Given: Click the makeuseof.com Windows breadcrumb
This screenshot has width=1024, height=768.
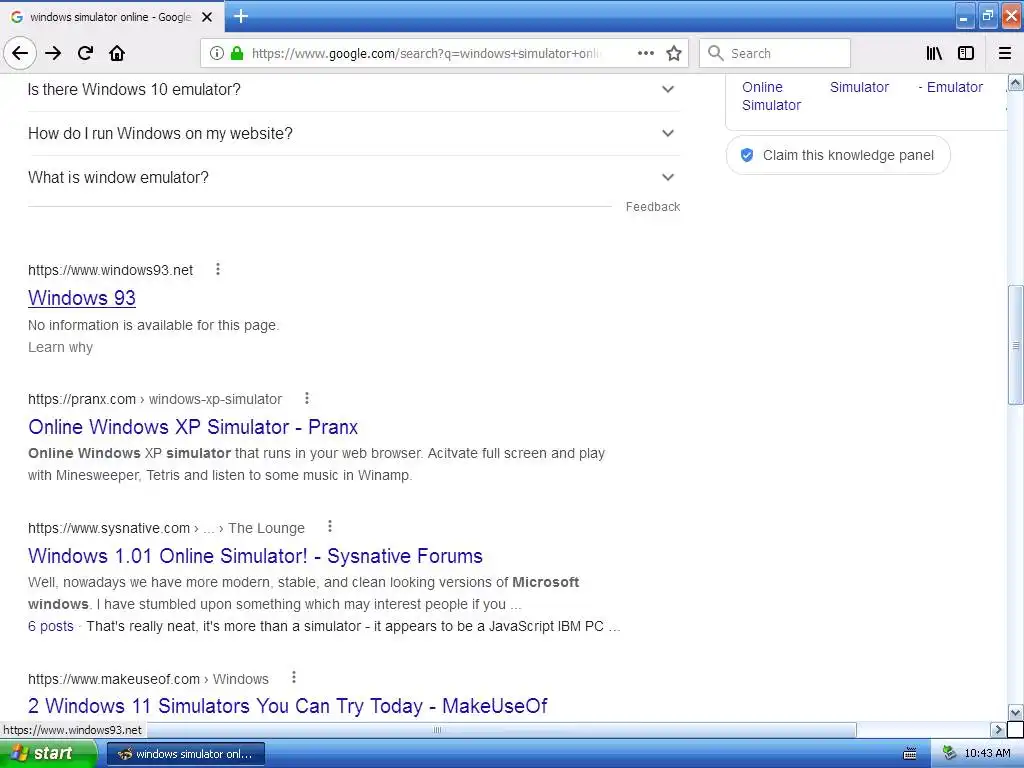Looking at the screenshot, I should (x=148, y=679).
